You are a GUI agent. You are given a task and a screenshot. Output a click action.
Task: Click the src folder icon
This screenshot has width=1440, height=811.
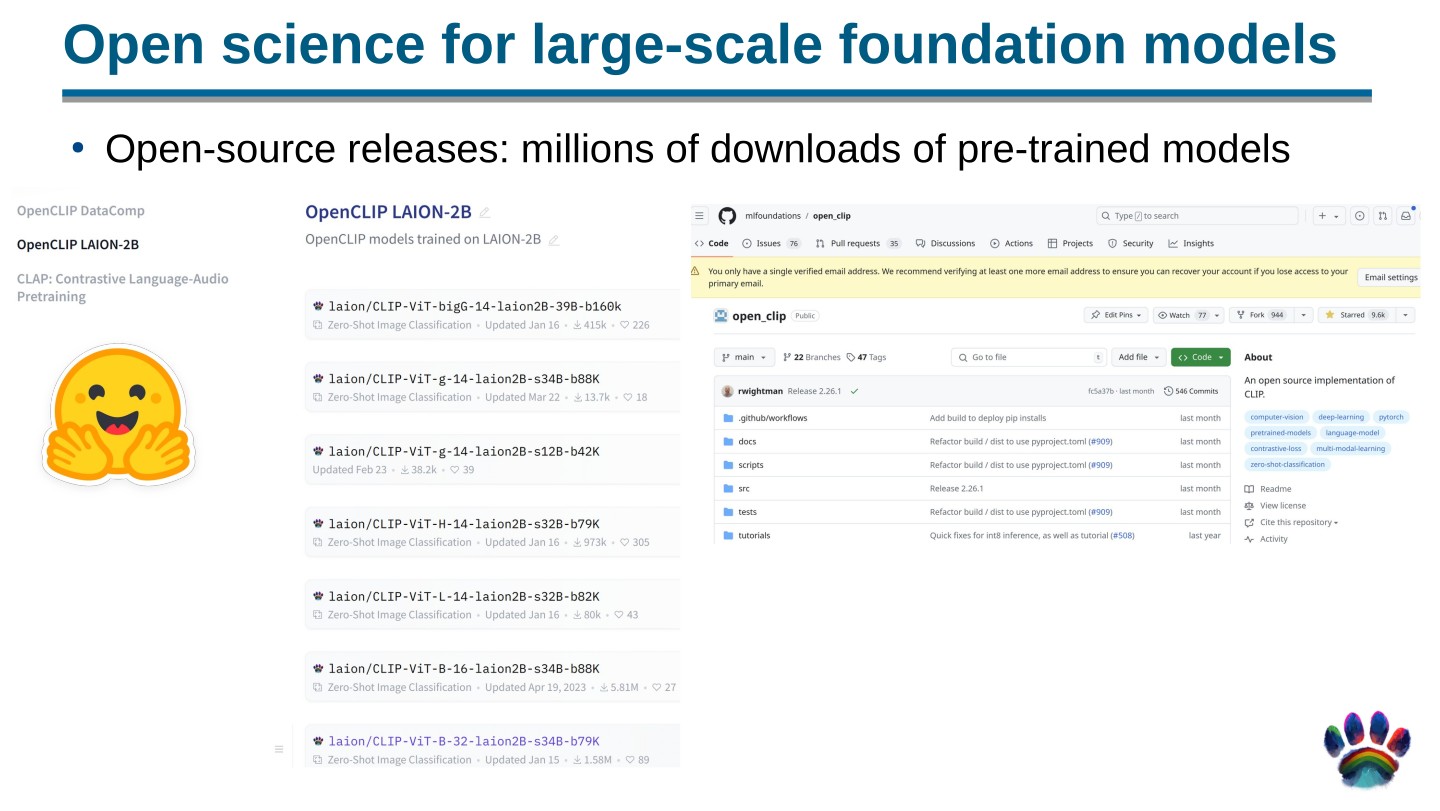coord(728,488)
